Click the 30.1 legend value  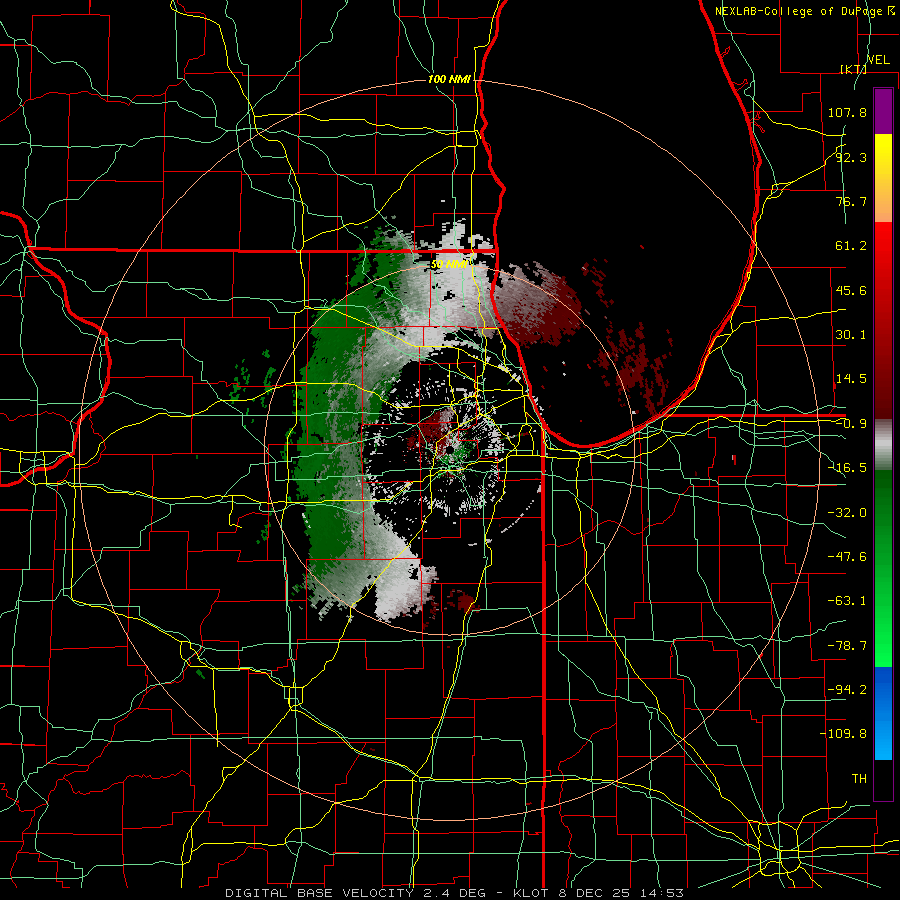tap(851, 335)
